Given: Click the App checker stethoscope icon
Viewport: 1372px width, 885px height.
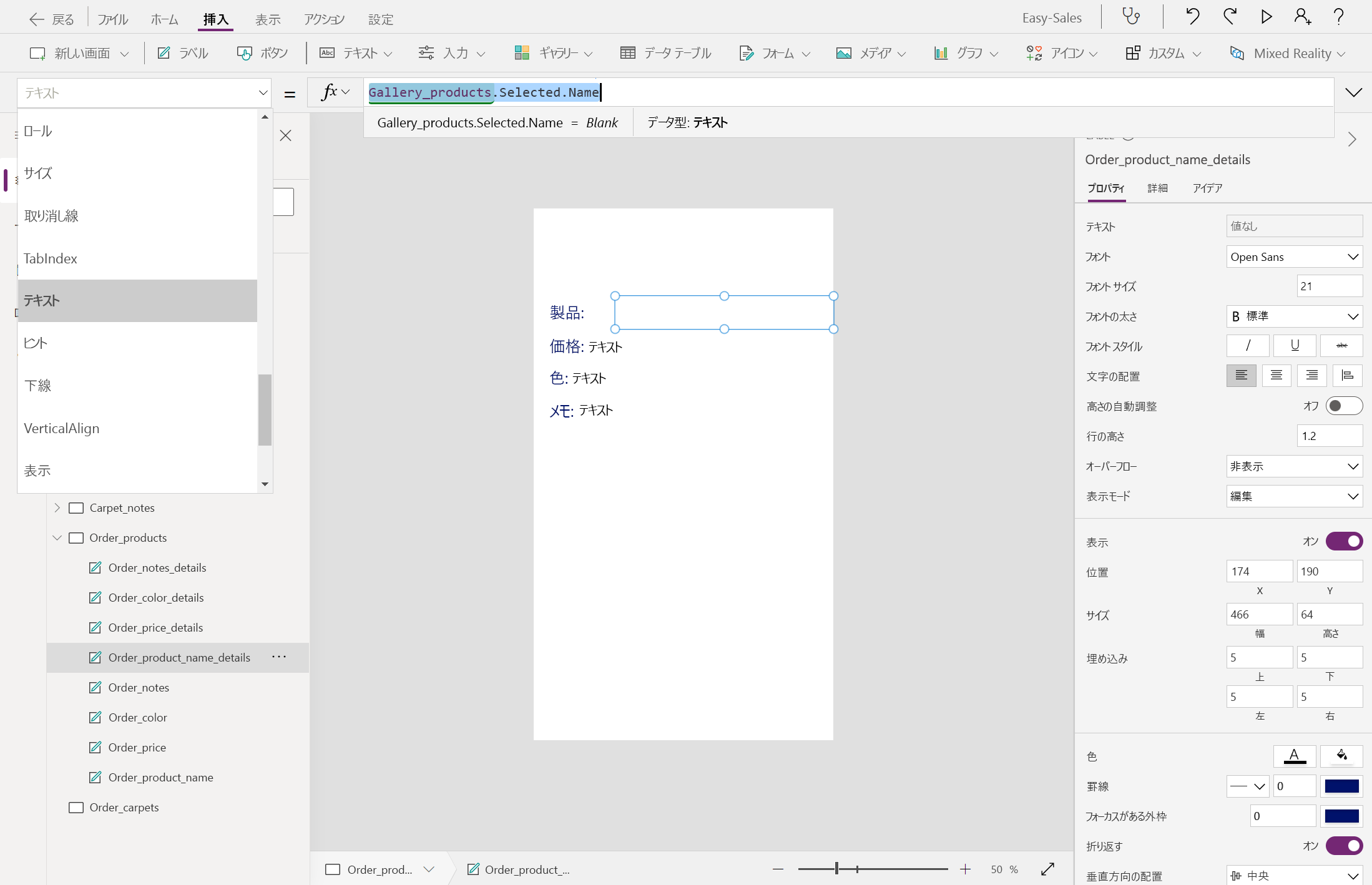Looking at the screenshot, I should [1131, 16].
